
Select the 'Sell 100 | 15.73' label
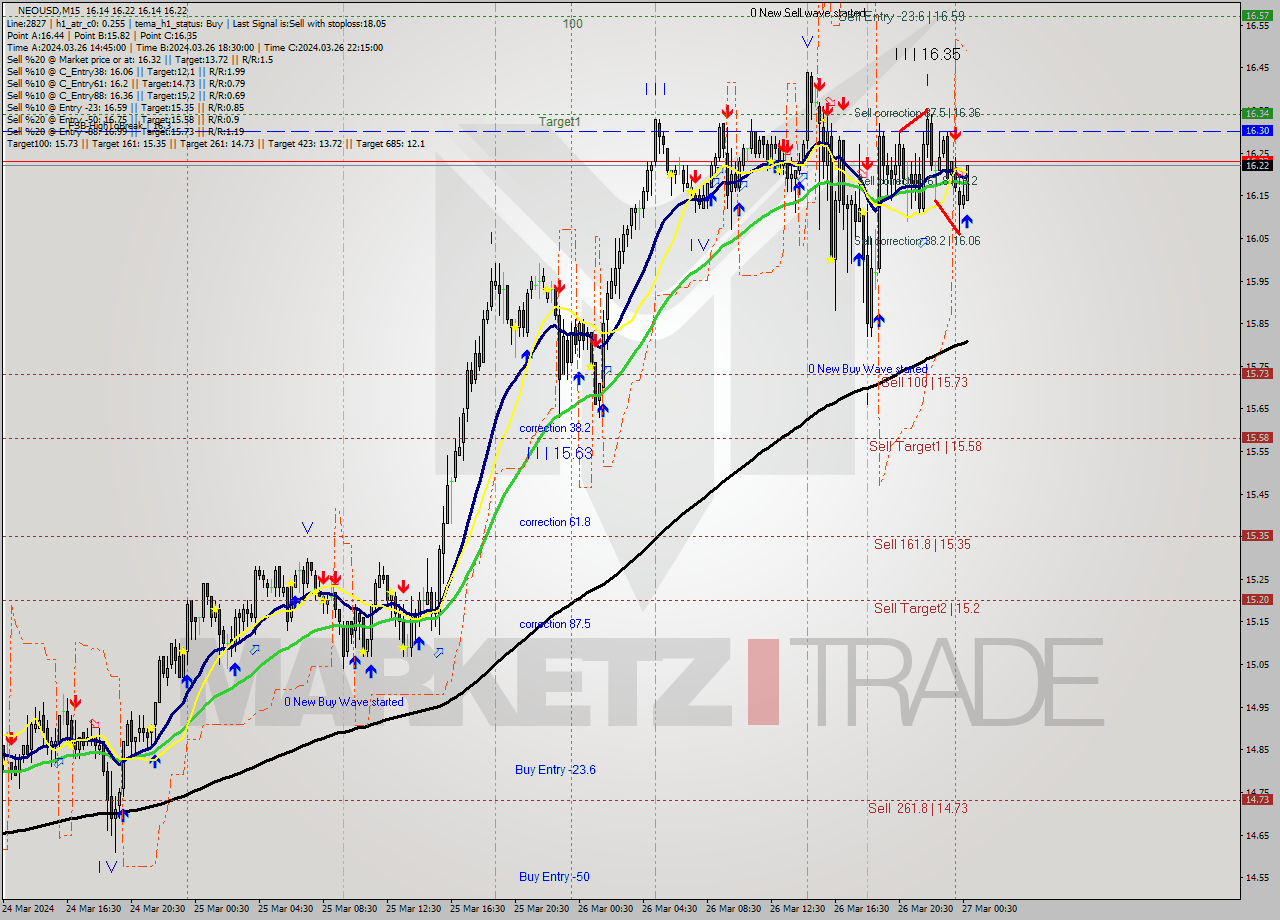[923, 382]
